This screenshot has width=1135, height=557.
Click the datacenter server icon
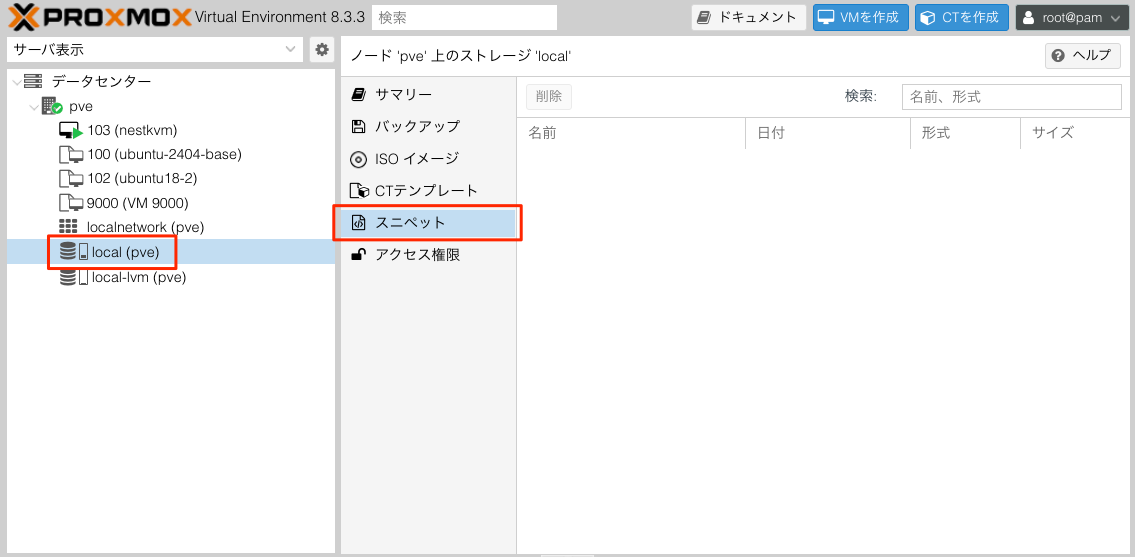pyautogui.click(x=33, y=81)
